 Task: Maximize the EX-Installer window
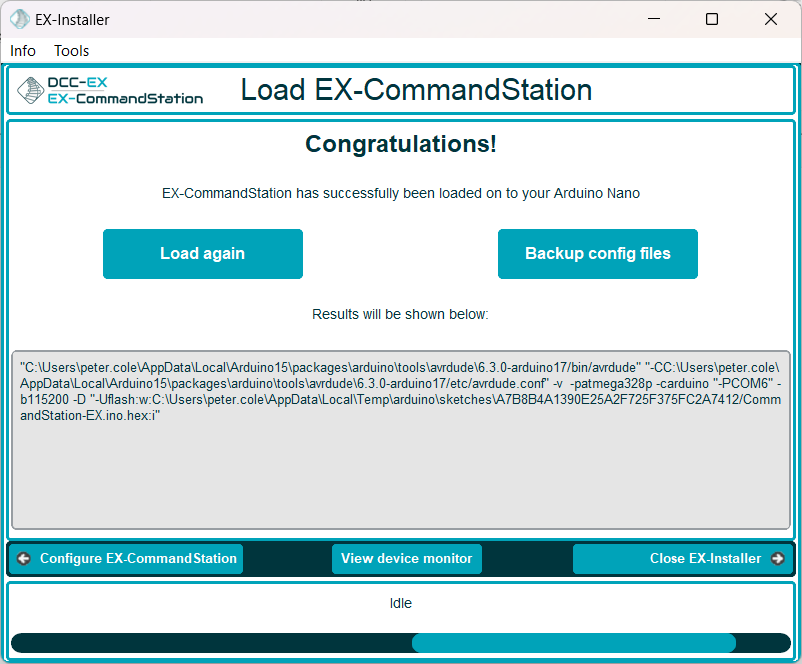click(712, 19)
